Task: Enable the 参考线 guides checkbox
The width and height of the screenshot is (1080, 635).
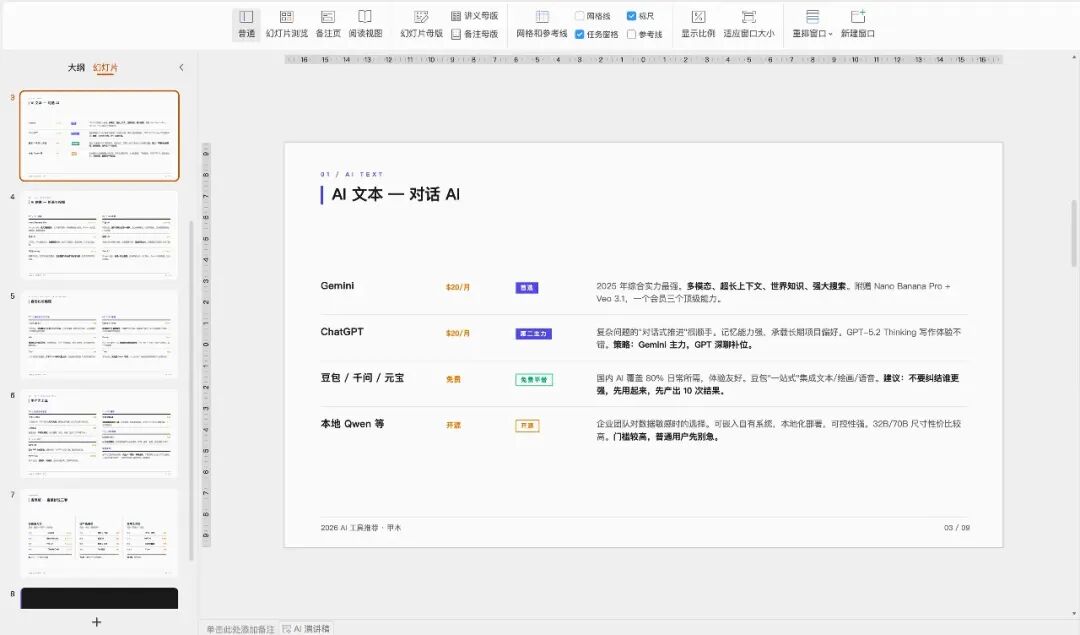Action: pos(631,34)
